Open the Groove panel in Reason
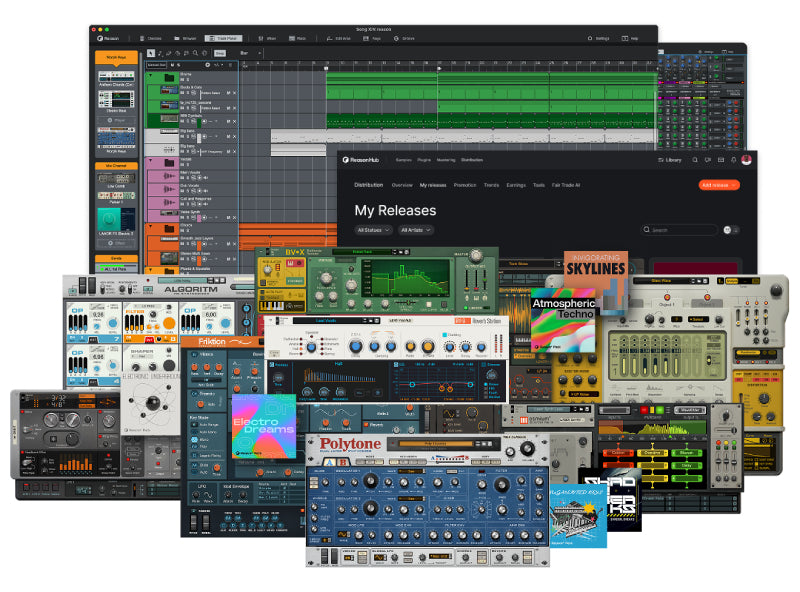800x592 pixels. pos(404,39)
